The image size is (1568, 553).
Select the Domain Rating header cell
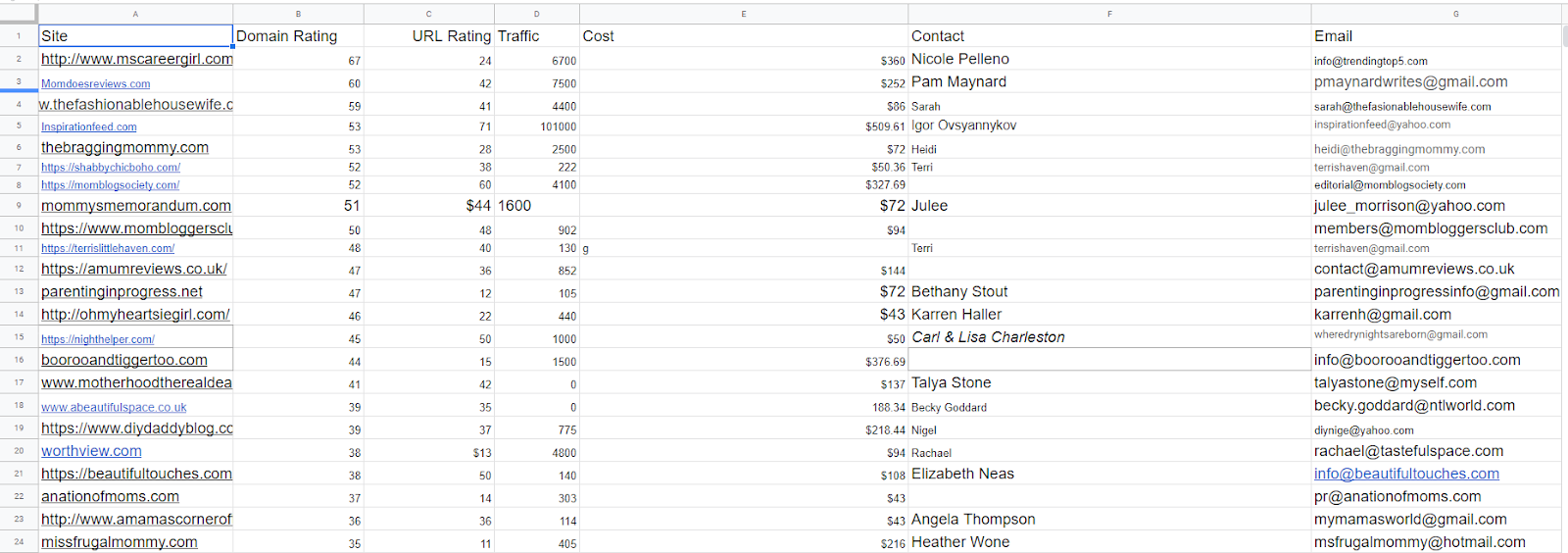tap(298, 36)
